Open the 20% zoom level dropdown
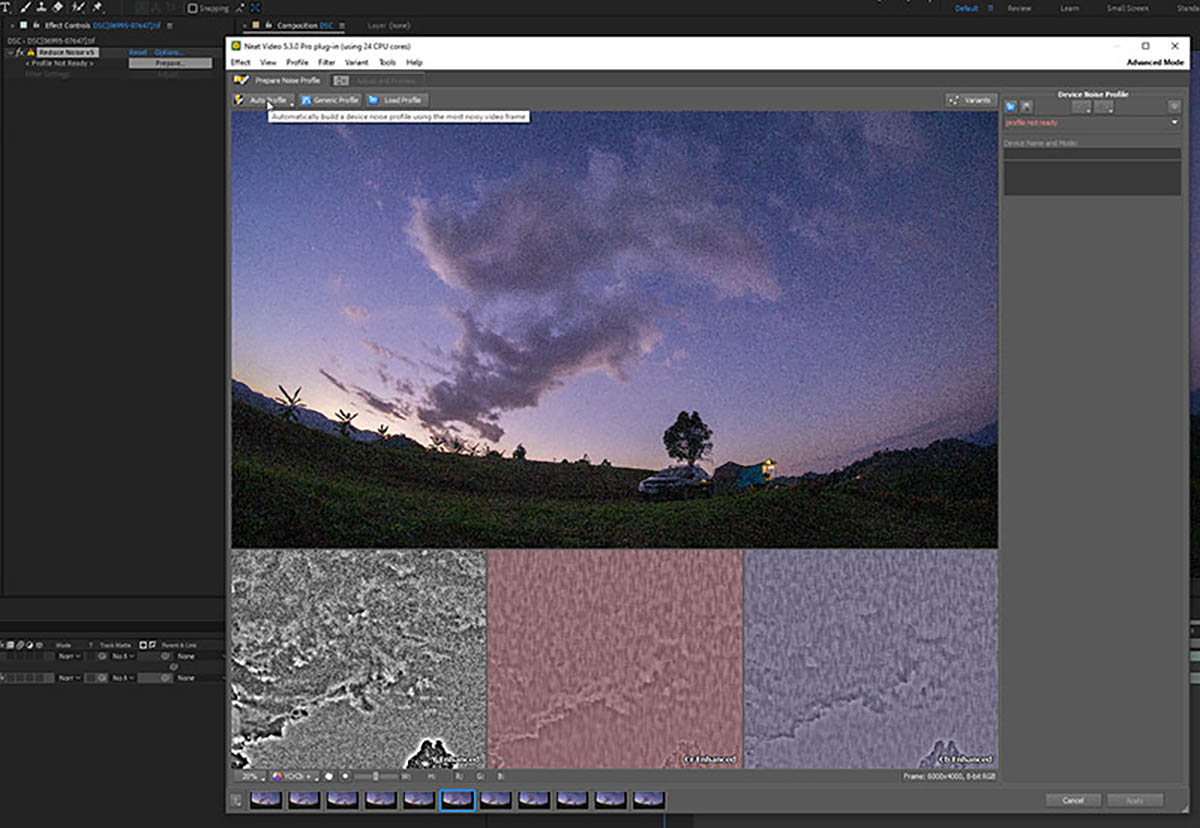This screenshot has width=1200, height=828. [252, 775]
